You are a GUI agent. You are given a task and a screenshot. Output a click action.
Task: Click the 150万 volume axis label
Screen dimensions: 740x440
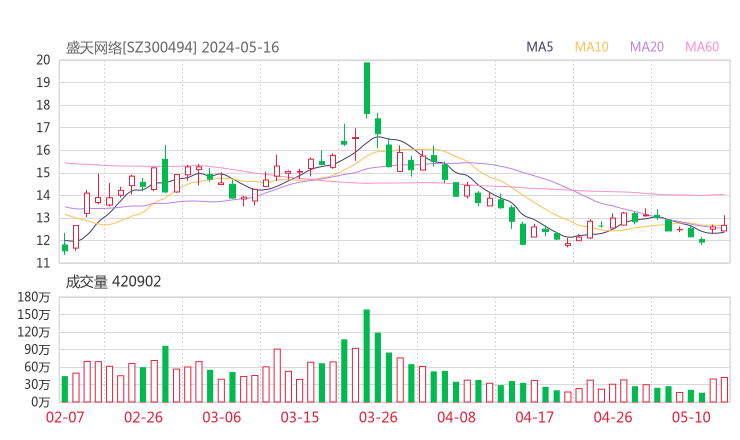[x=34, y=315]
